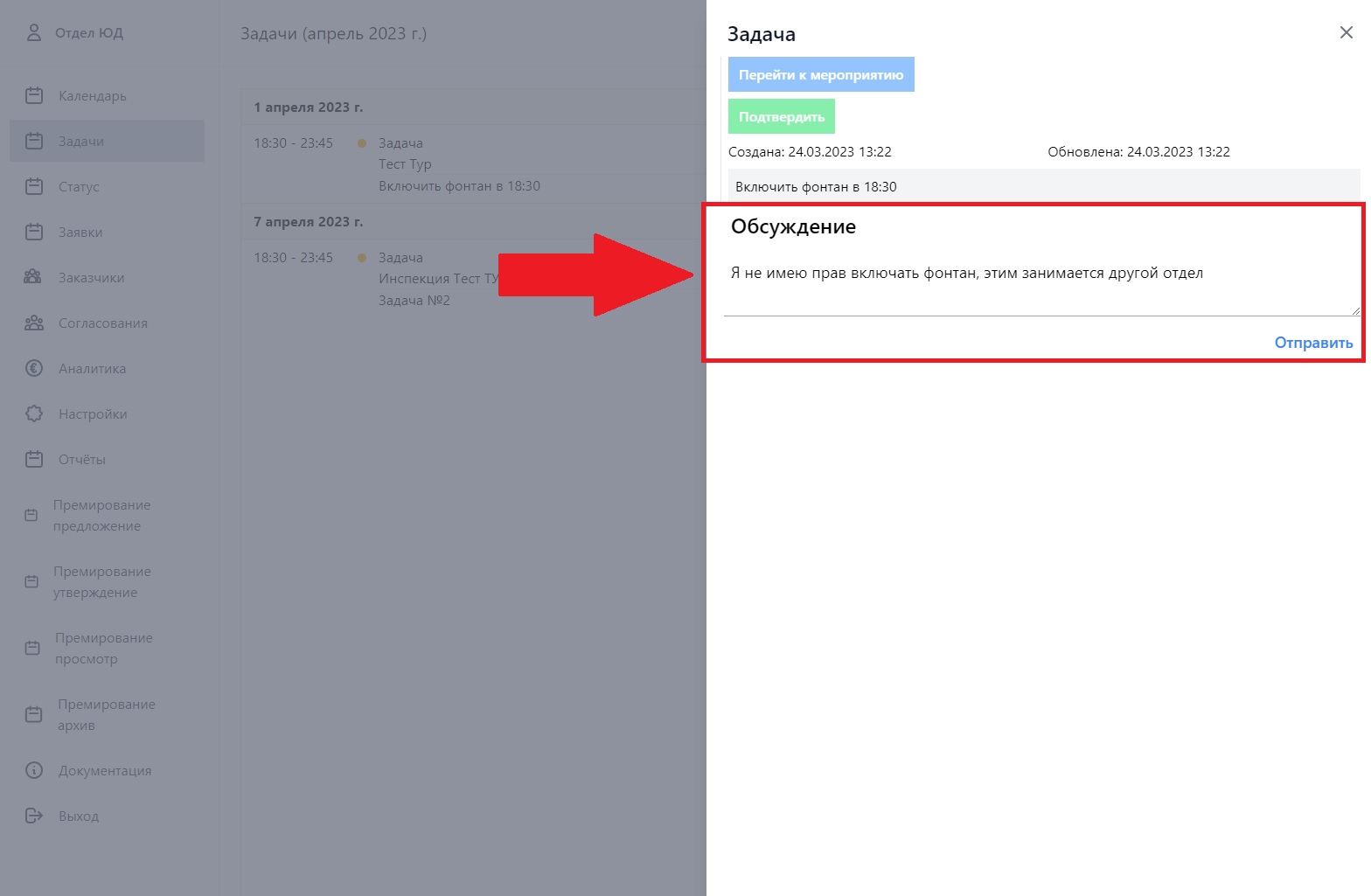Select the Задачи menu item
The height and width of the screenshot is (896, 1371).
81,142
